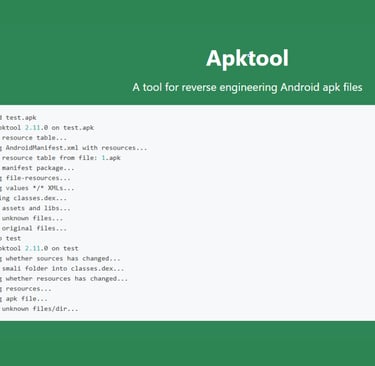Click the 'assets and libs...' line
The width and height of the screenshot is (375, 366).
point(35,208)
